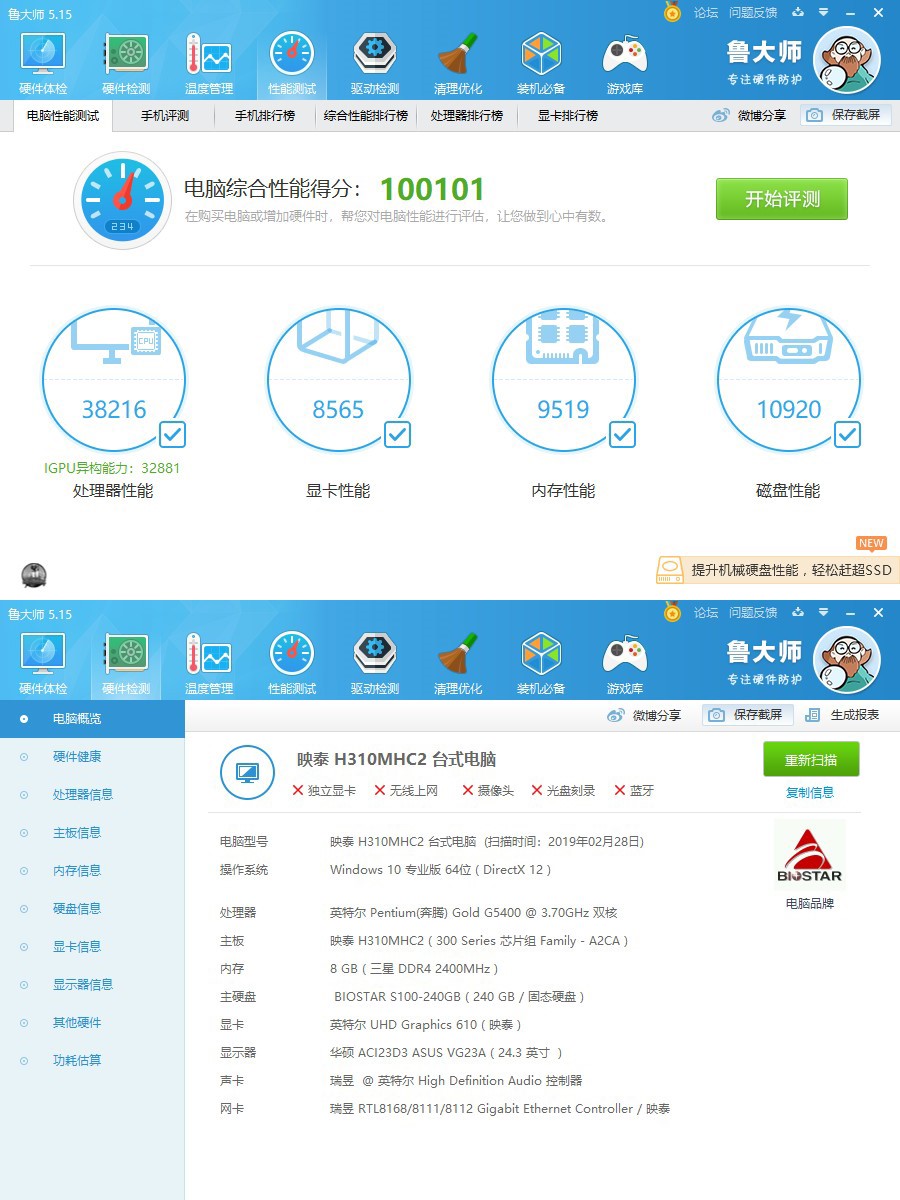Open 论坛 link in the performance test window title bar
The width and height of the screenshot is (900, 1200).
(706, 12)
